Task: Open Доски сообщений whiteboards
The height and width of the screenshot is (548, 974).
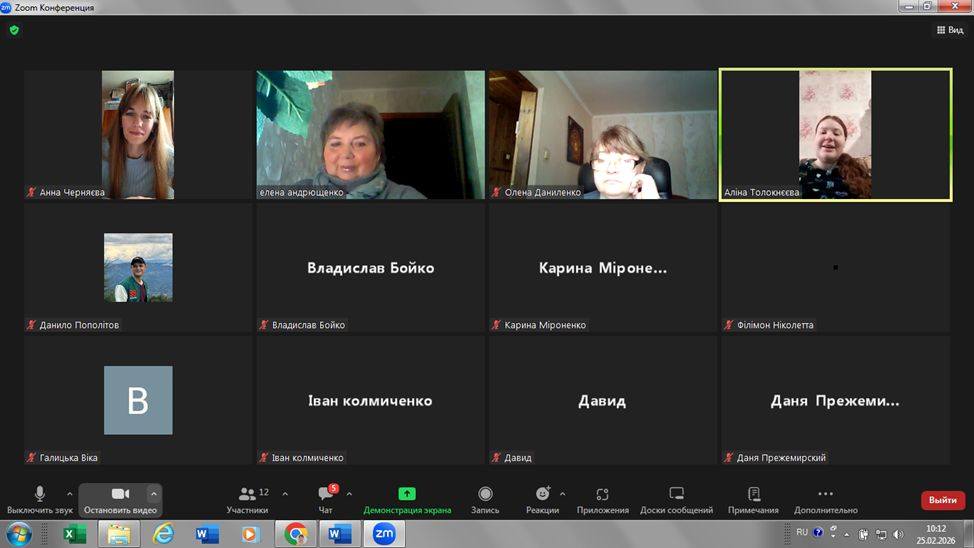Action: (676, 498)
